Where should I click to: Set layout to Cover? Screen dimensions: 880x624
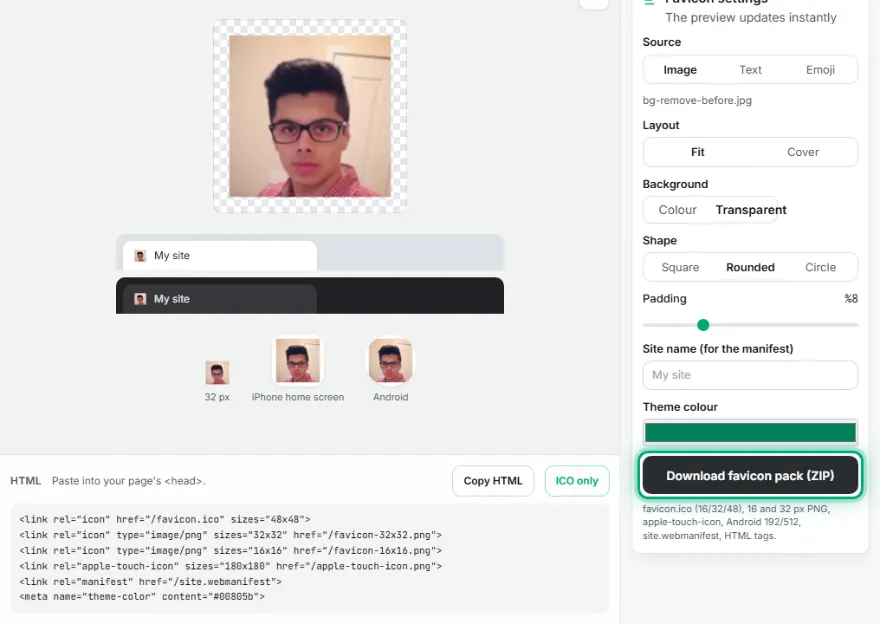click(803, 152)
